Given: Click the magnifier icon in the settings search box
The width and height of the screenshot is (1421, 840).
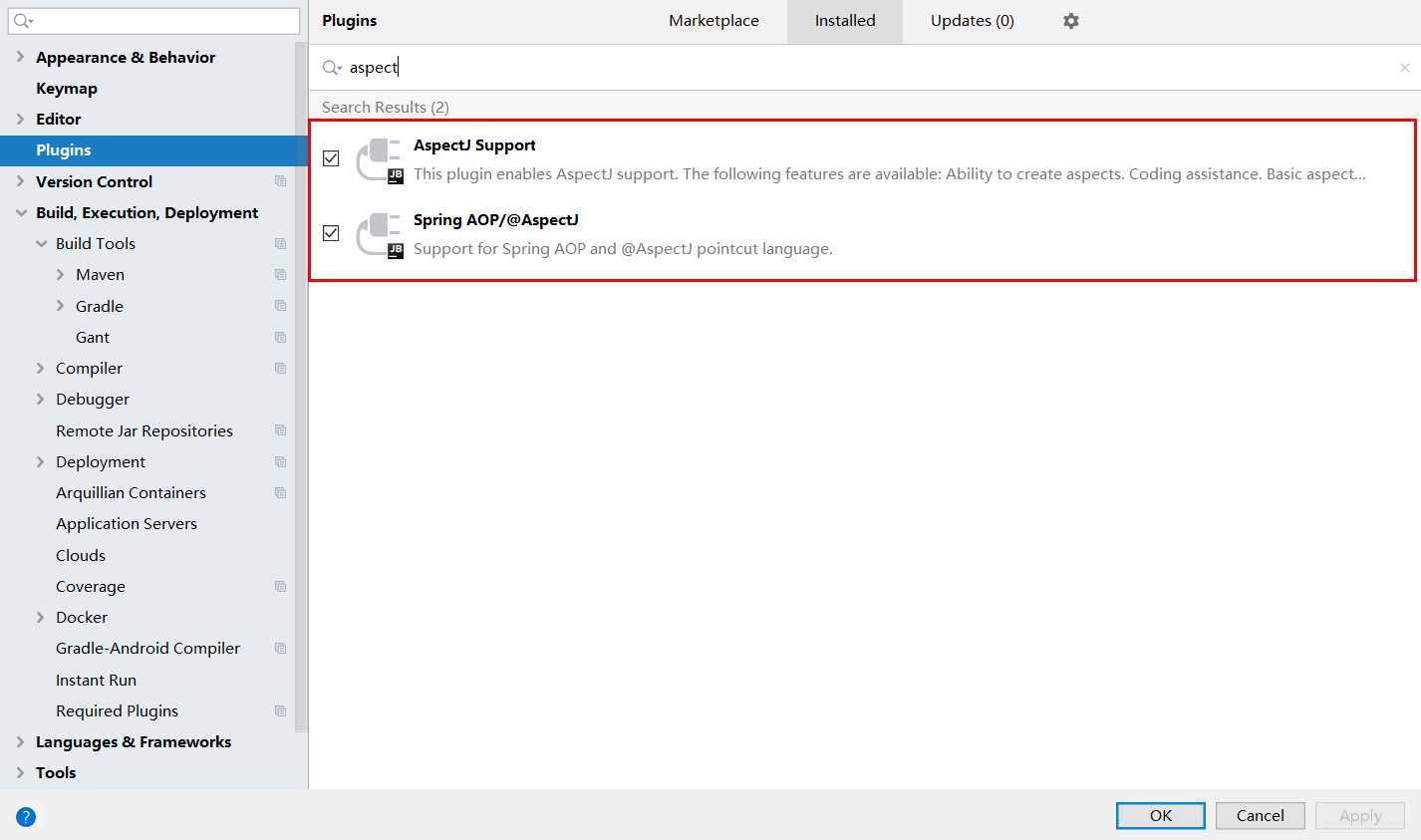Looking at the screenshot, I should (x=23, y=21).
